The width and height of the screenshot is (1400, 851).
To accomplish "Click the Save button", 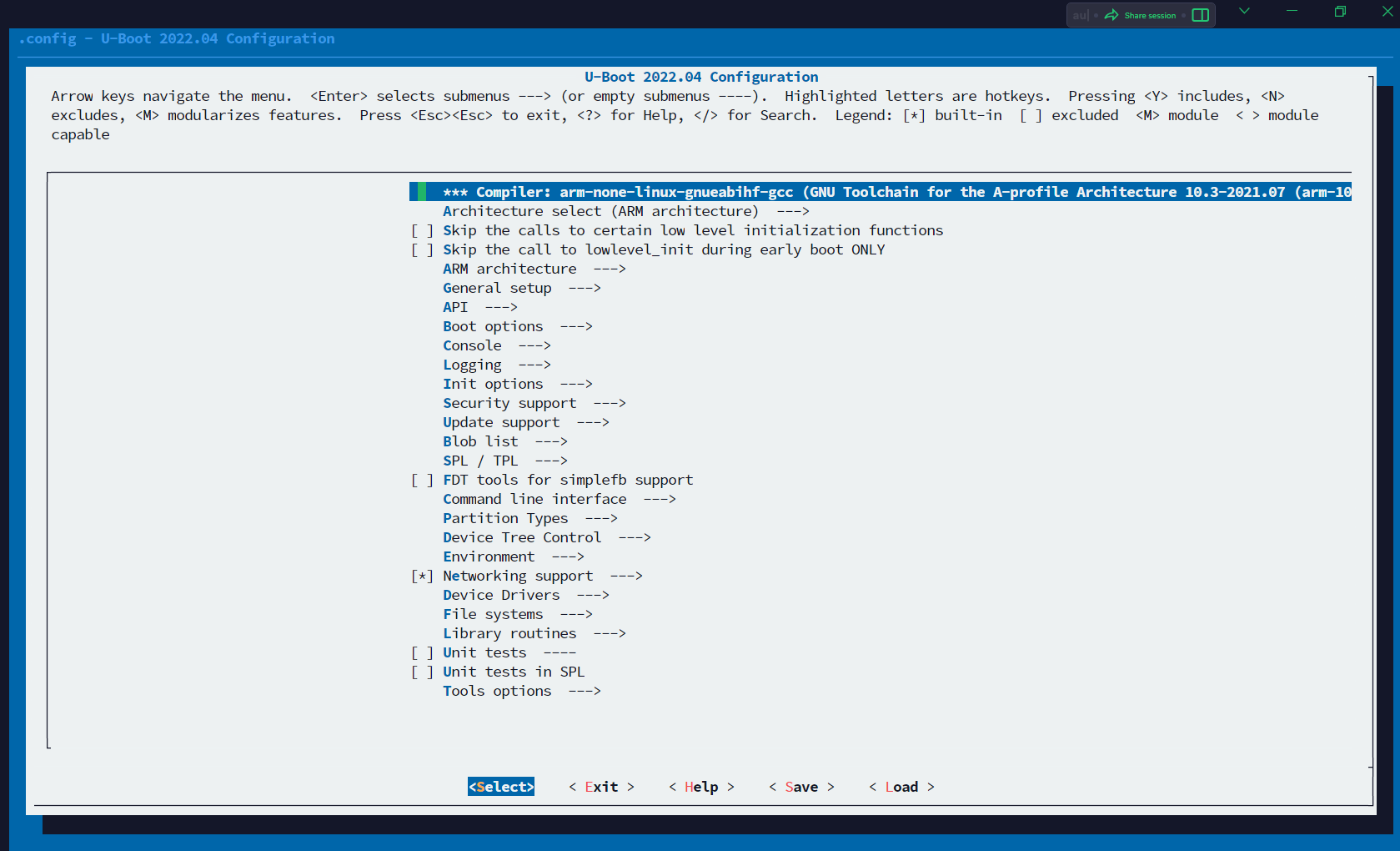I will point(801,787).
